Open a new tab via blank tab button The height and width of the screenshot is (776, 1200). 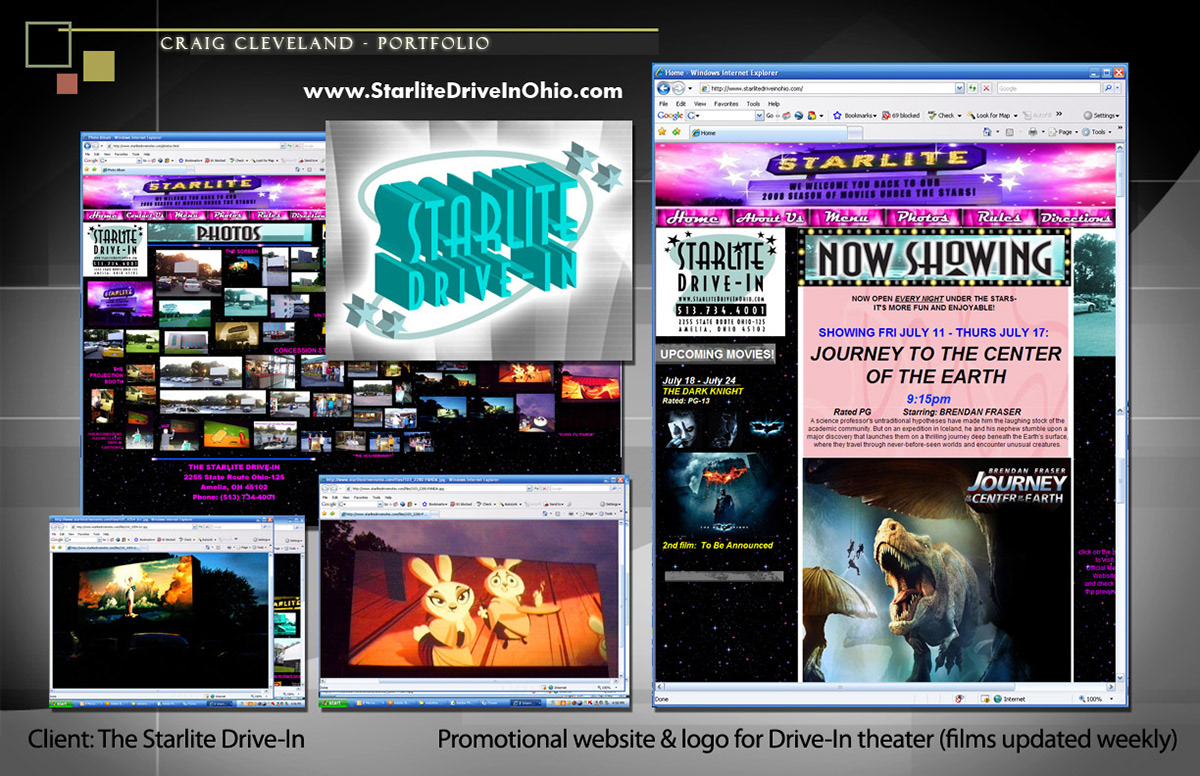855,132
